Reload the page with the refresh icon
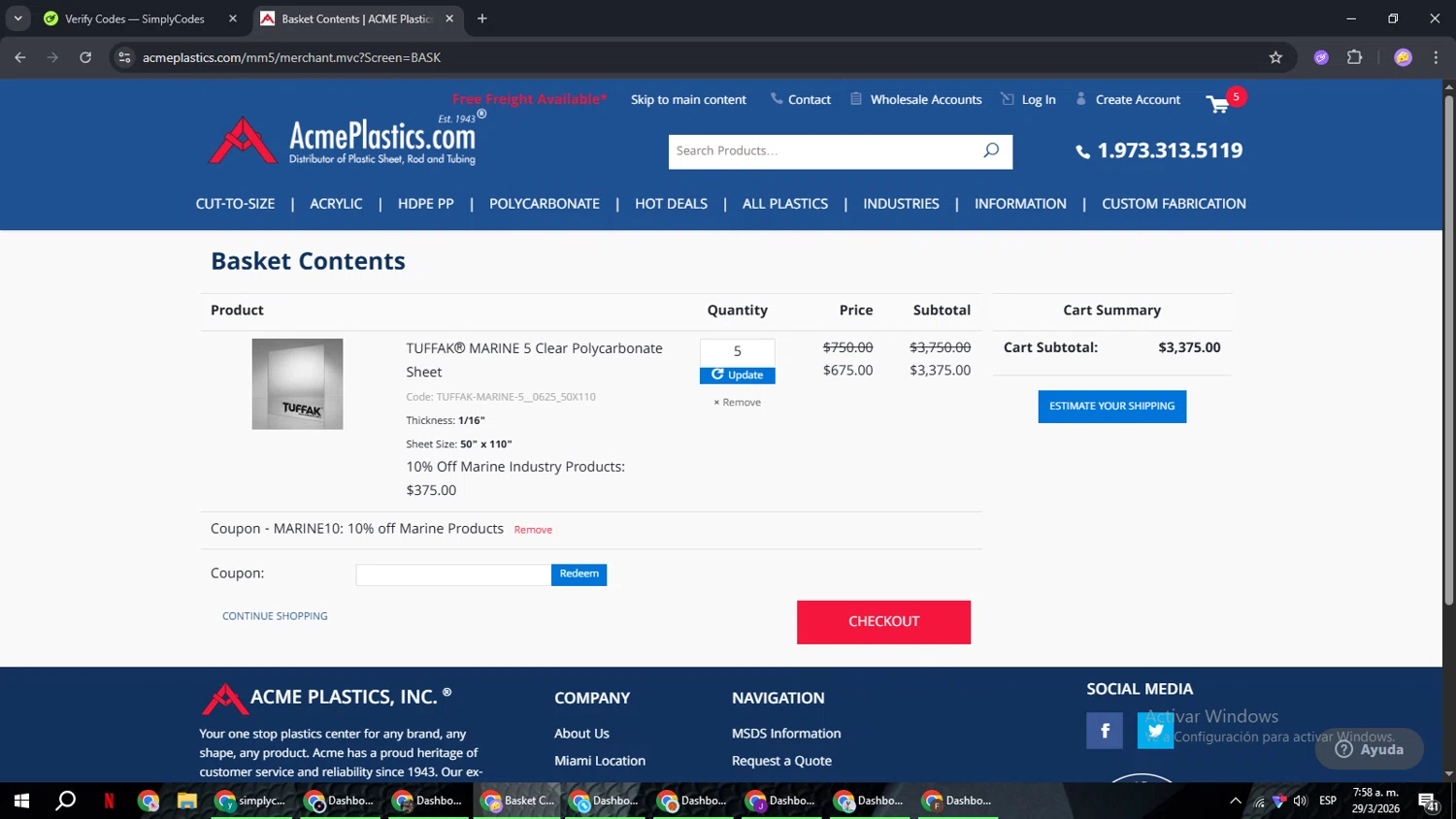Image resolution: width=1456 pixels, height=819 pixels. pyautogui.click(x=85, y=57)
